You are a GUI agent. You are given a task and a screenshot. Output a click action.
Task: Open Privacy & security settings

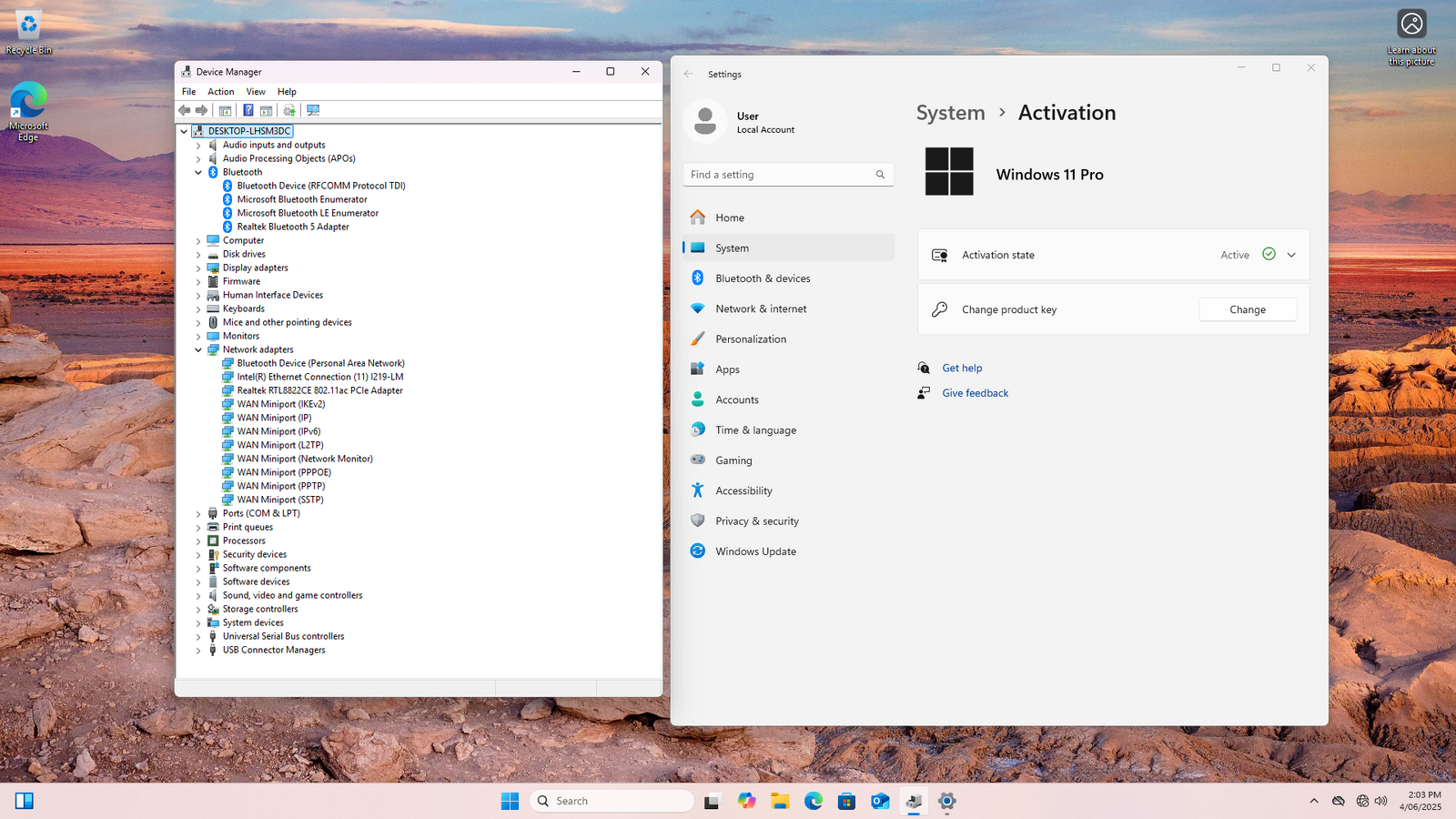tap(788, 521)
